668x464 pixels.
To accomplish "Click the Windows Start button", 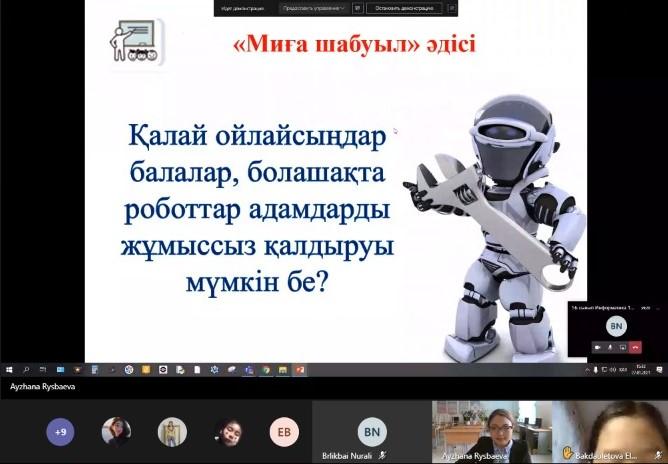I will 8,370.
